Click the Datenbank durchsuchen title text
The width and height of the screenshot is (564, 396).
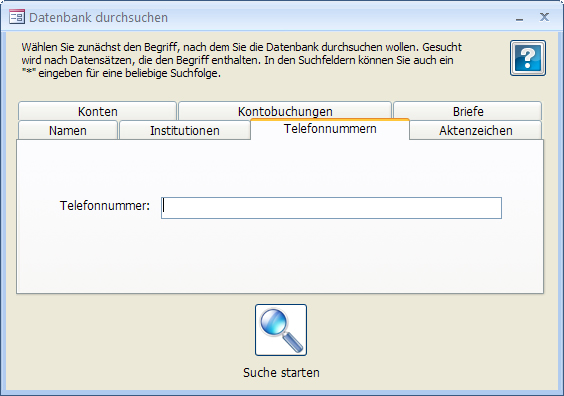point(98,17)
